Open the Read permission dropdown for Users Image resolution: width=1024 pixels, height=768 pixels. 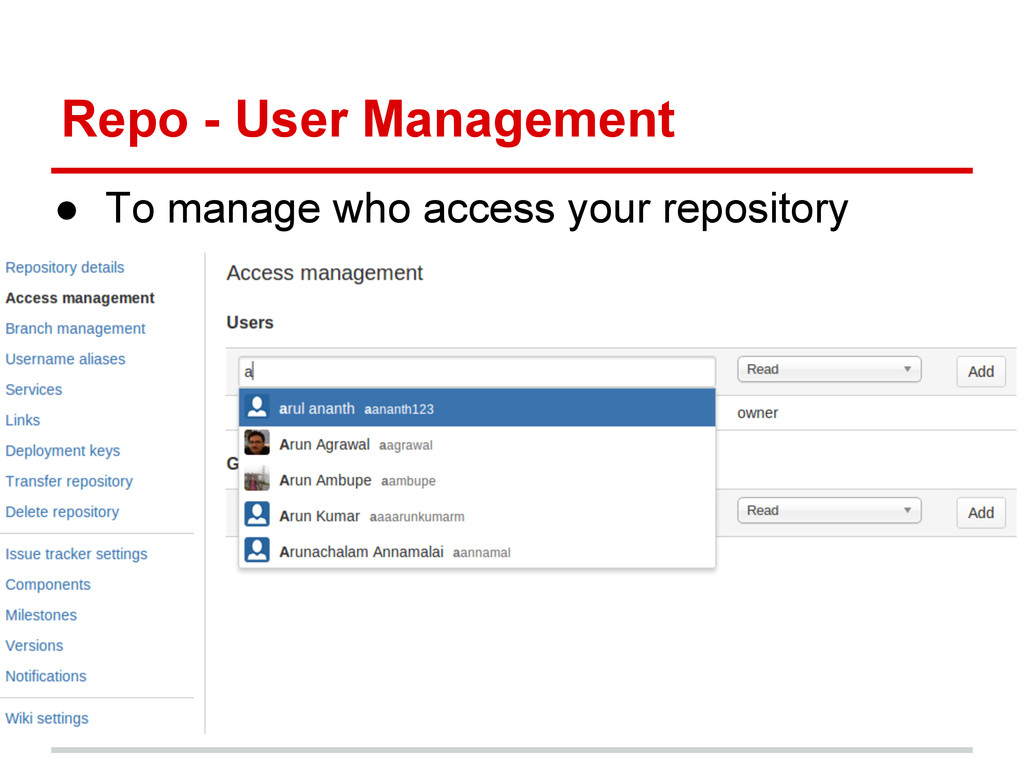coord(829,370)
